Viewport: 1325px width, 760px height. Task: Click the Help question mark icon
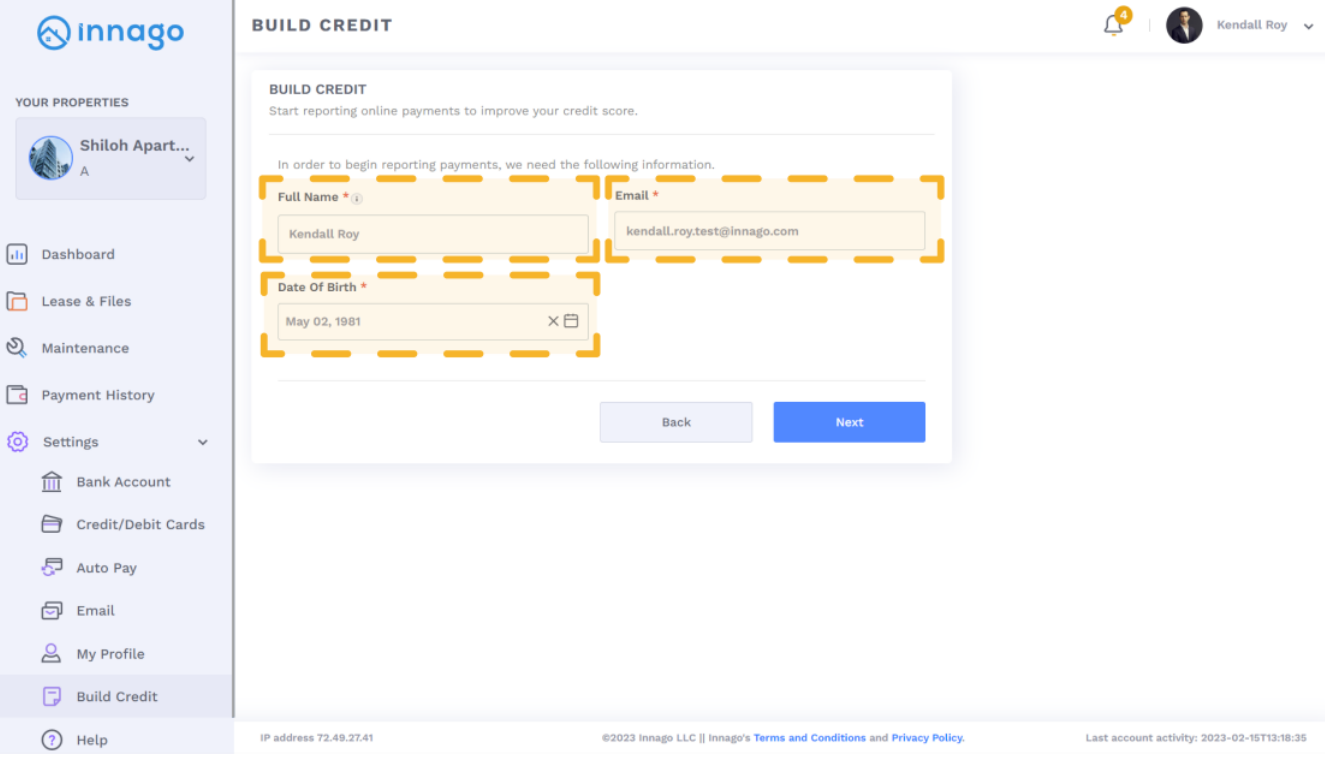51,740
